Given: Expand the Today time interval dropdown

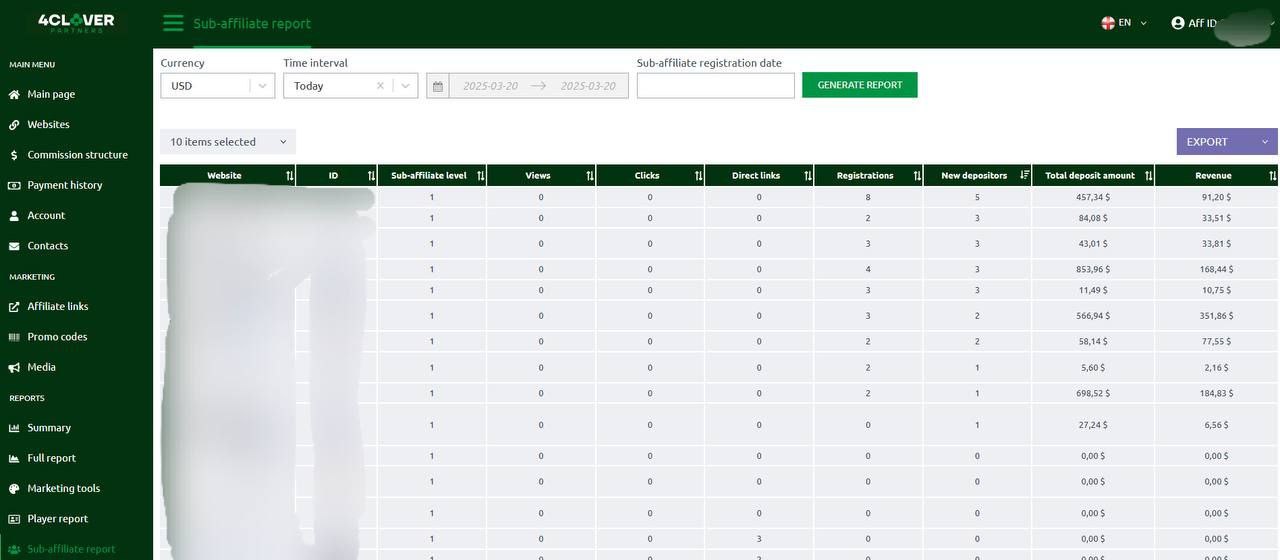Looking at the screenshot, I should [x=406, y=86].
